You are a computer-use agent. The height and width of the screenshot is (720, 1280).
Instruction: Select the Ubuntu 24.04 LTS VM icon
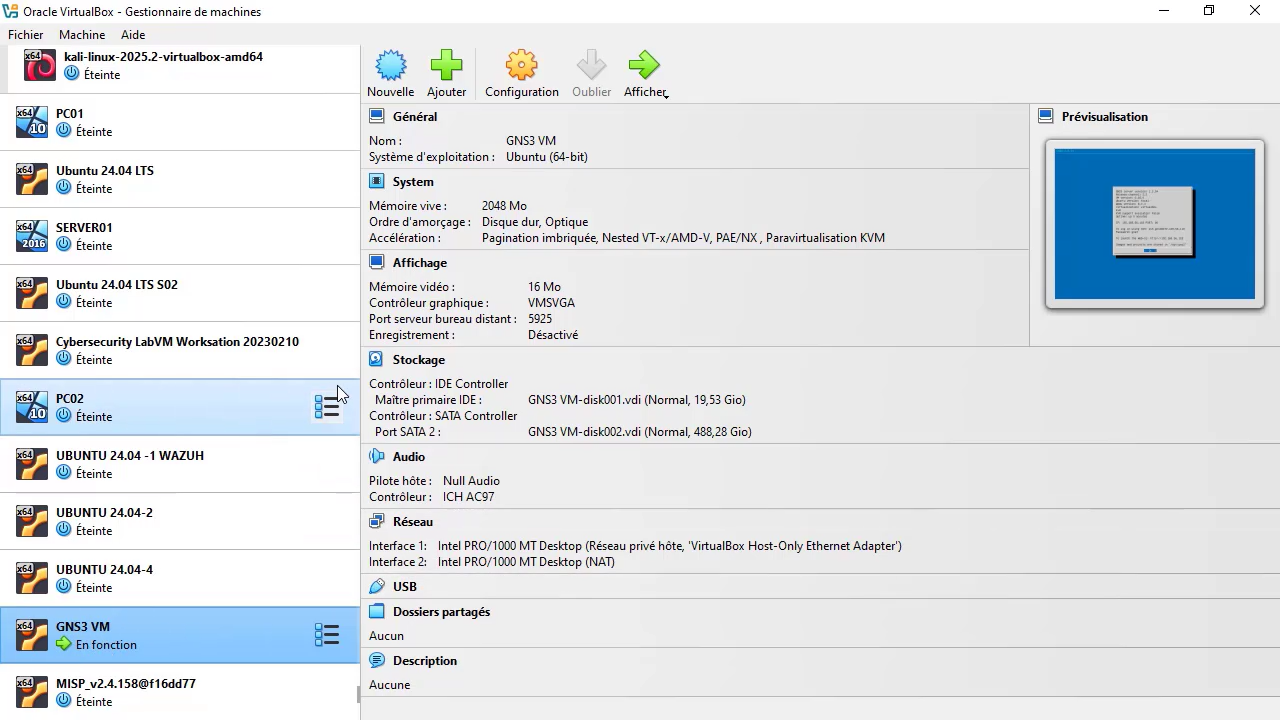pos(32,180)
